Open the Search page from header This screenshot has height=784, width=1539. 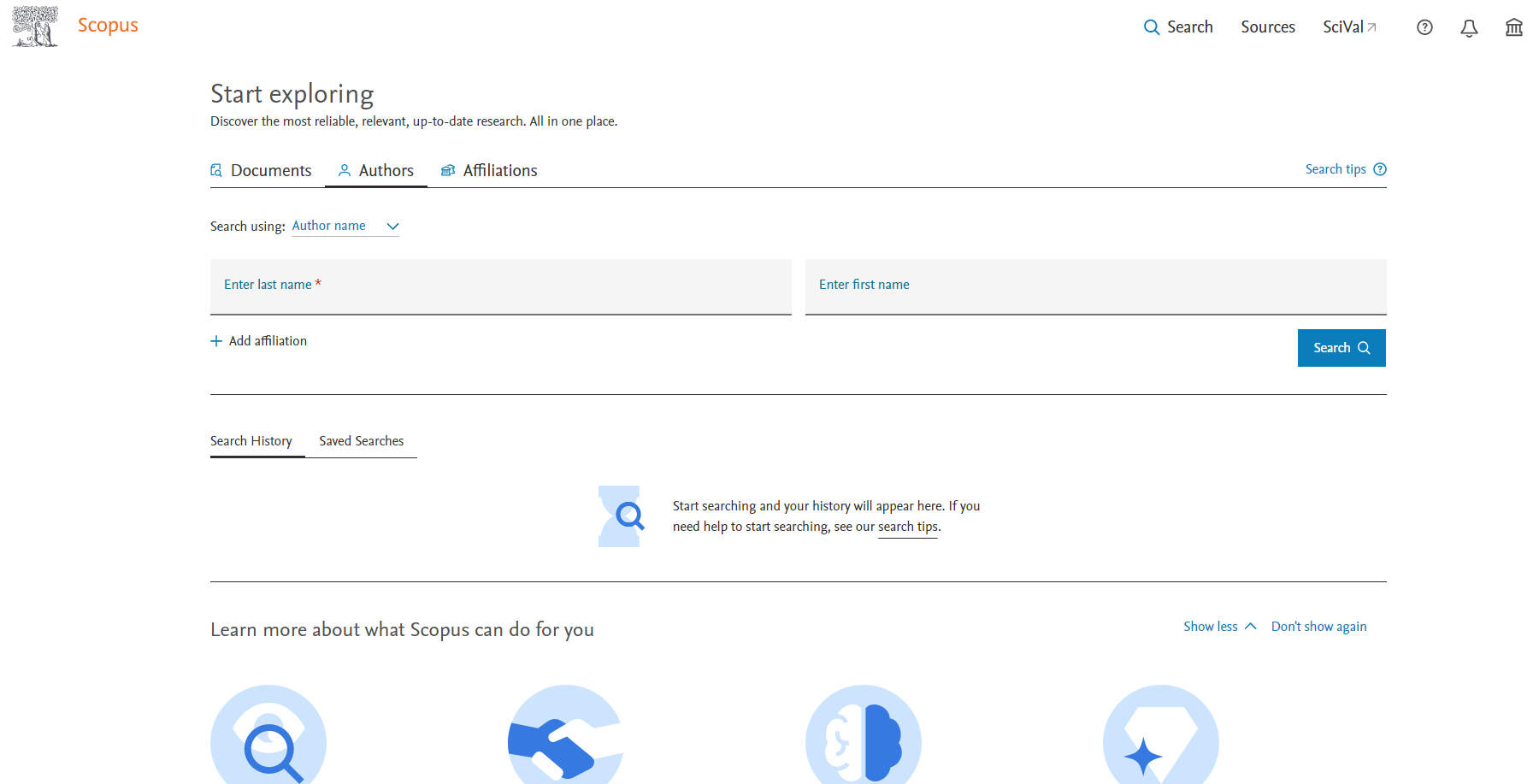point(1178,27)
